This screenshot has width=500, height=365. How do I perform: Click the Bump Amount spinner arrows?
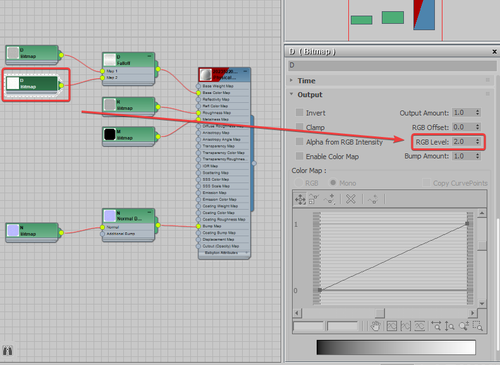tap(478, 156)
